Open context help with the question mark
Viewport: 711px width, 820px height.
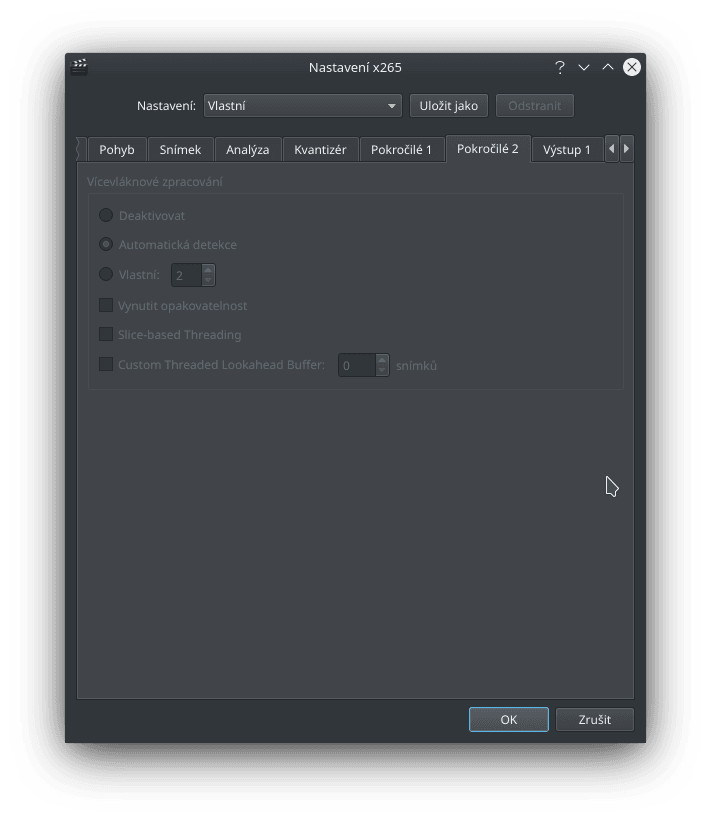pyautogui.click(x=560, y=67)
